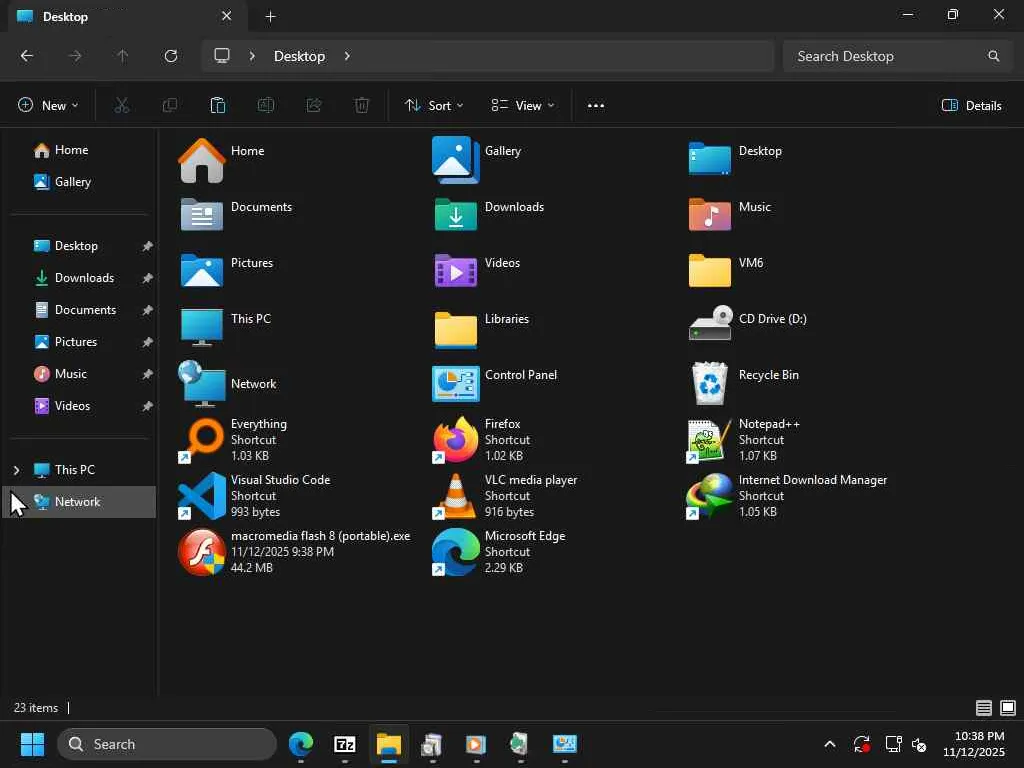
Task: Switch to details list view in status bar
Action: 984,708
